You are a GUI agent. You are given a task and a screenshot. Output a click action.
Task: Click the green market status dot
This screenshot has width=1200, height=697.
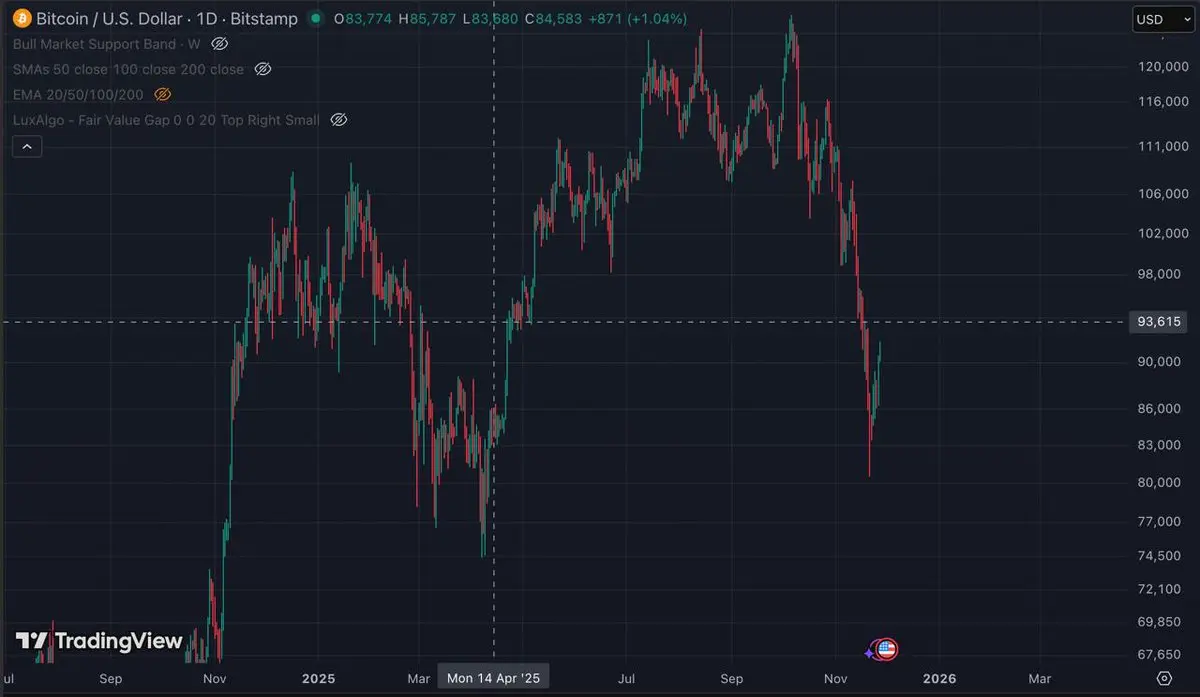click(x=317, y=19)
